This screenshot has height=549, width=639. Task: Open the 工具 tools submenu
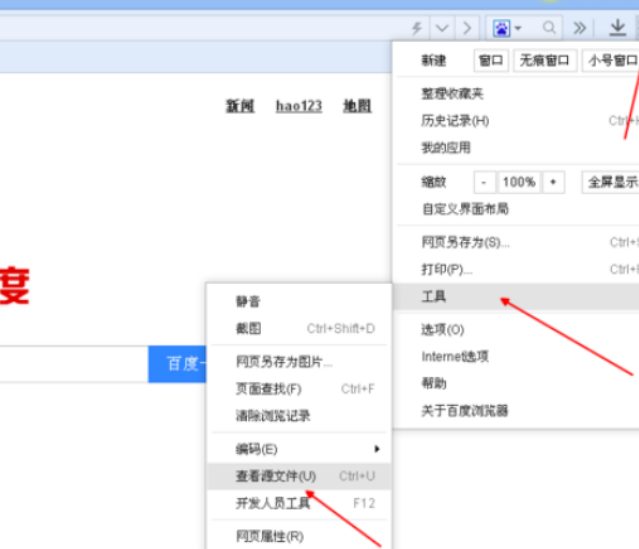(x=518, y=297)
